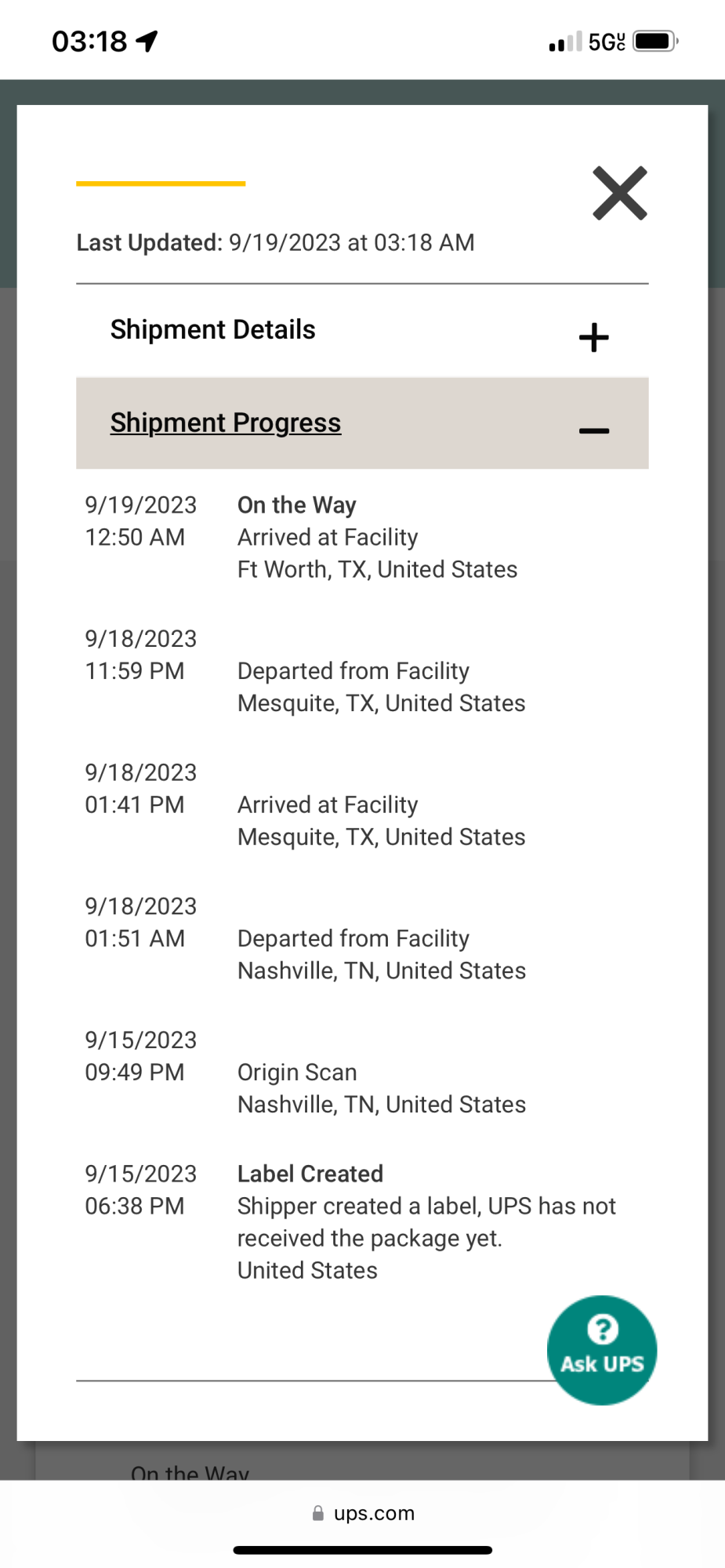The image size is (725, 1568).
Task: Tap the location arrow in status bar
Action: pyautogui.click(x=147, y=41)
